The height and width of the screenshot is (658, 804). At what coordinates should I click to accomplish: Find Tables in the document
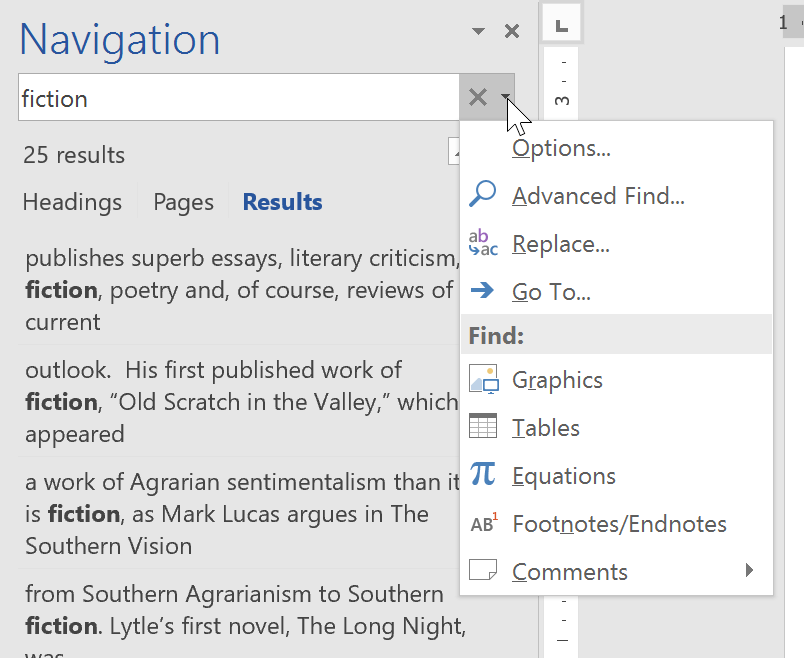[546, 427]
